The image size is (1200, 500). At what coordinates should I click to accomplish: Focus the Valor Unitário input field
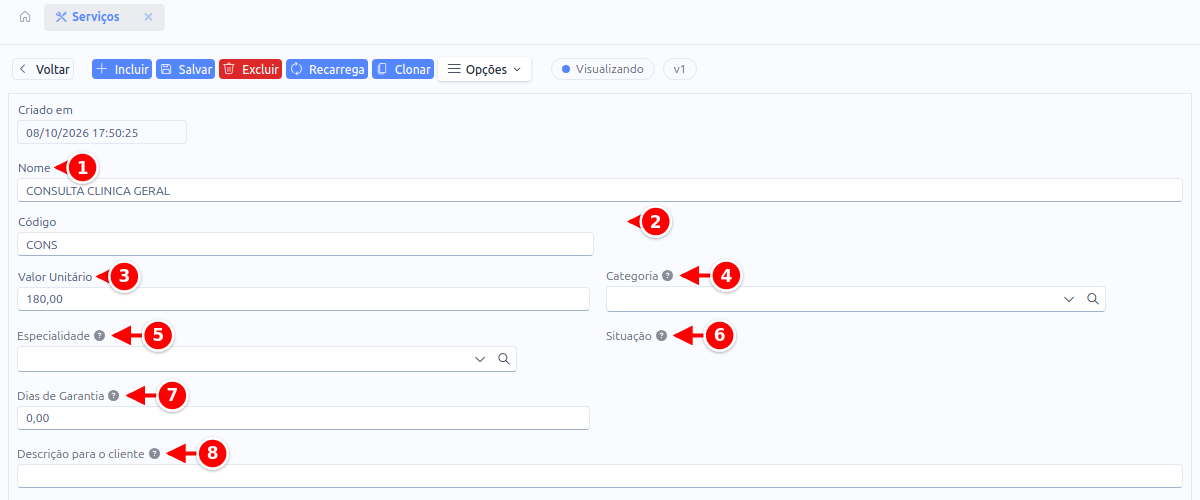[x=303, y=299]
